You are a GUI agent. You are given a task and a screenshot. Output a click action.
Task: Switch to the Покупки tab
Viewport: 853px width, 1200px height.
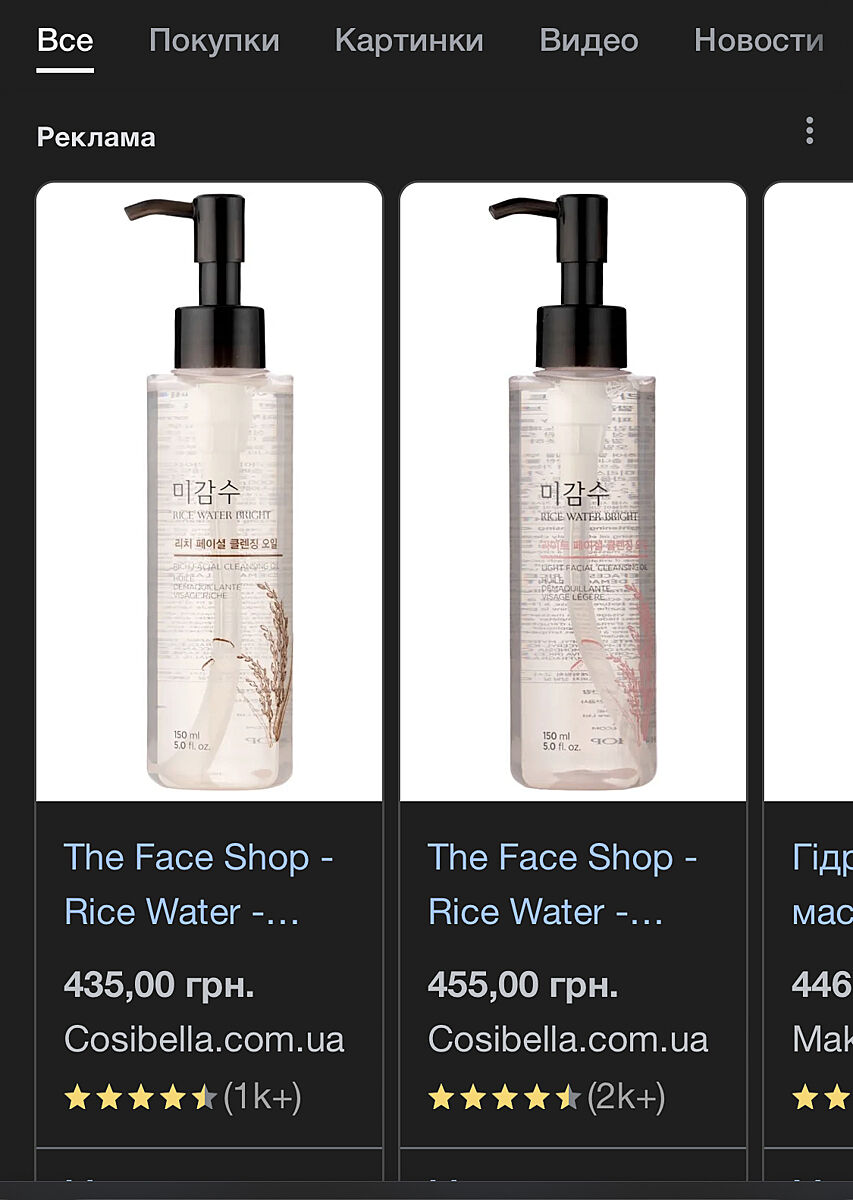point(214,41)
